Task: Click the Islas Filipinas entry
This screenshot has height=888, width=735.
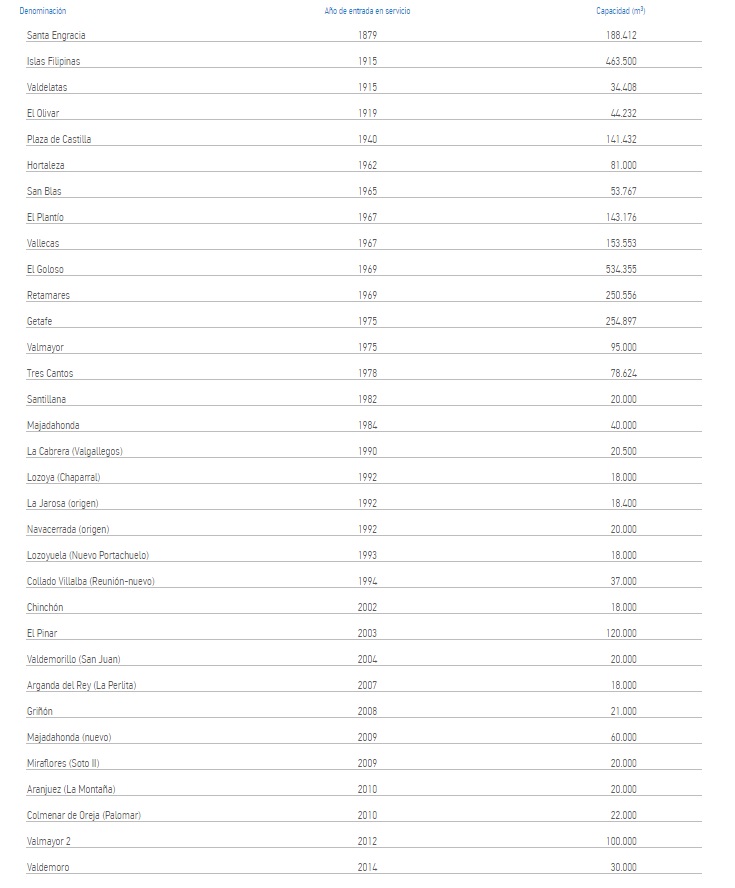Action: click(x=53, y=61)
